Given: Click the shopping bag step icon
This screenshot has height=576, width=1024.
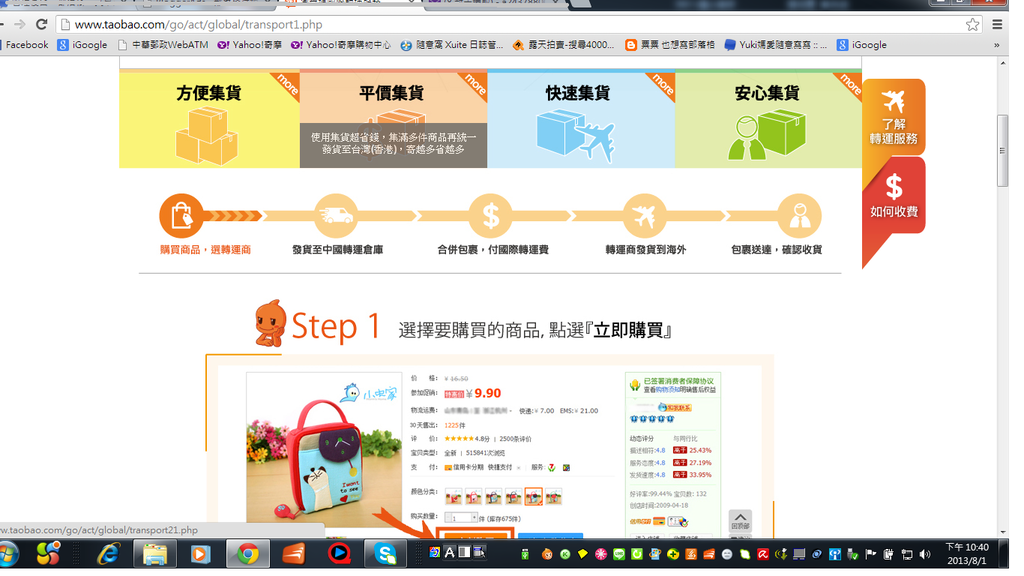Looking at the screenshot, I should tap(181, 216).
